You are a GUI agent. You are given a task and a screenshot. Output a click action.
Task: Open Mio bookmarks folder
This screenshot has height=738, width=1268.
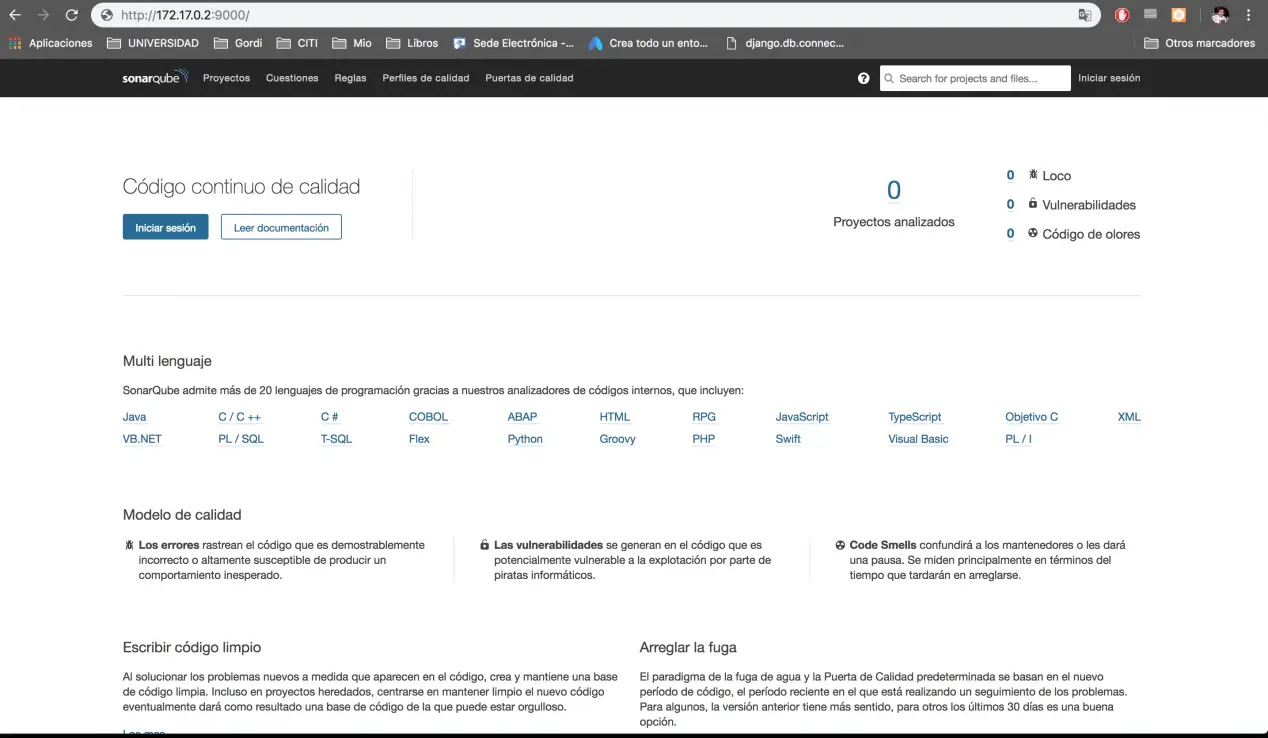click(x=351, y=43)
